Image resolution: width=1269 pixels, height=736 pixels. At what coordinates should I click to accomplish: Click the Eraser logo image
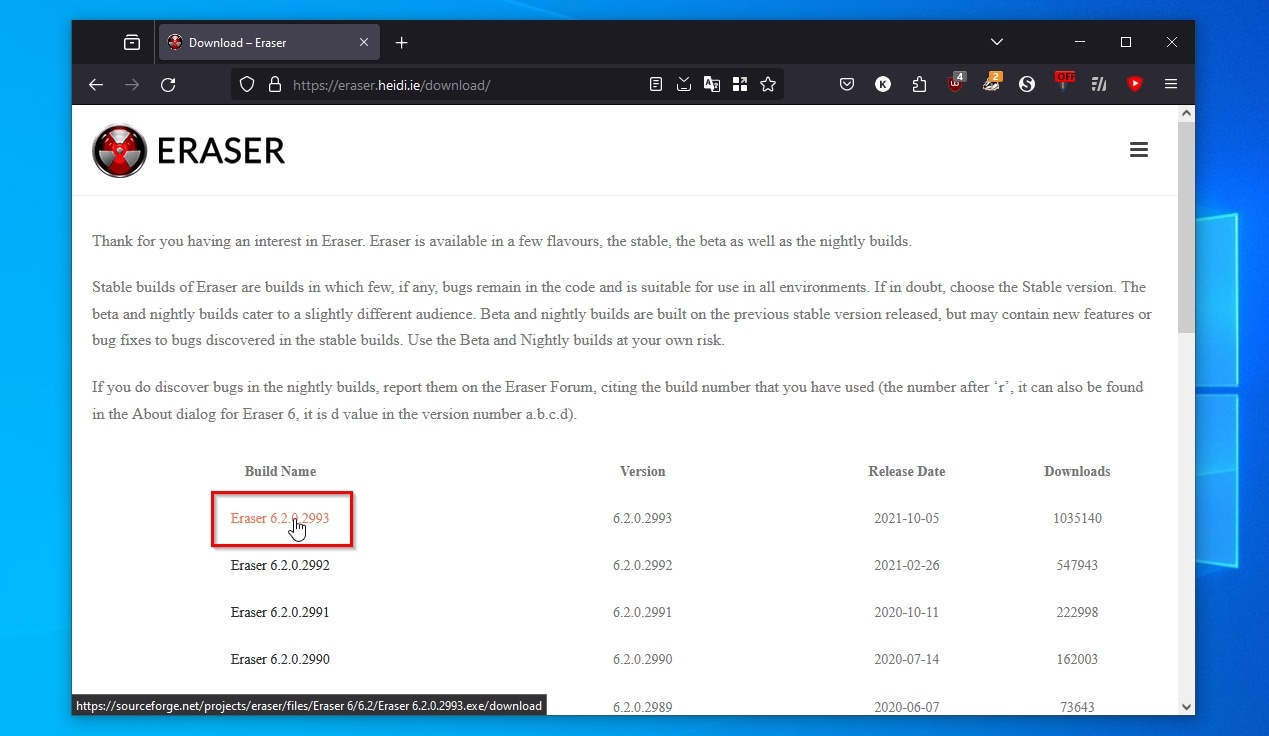tap(120, 151)
